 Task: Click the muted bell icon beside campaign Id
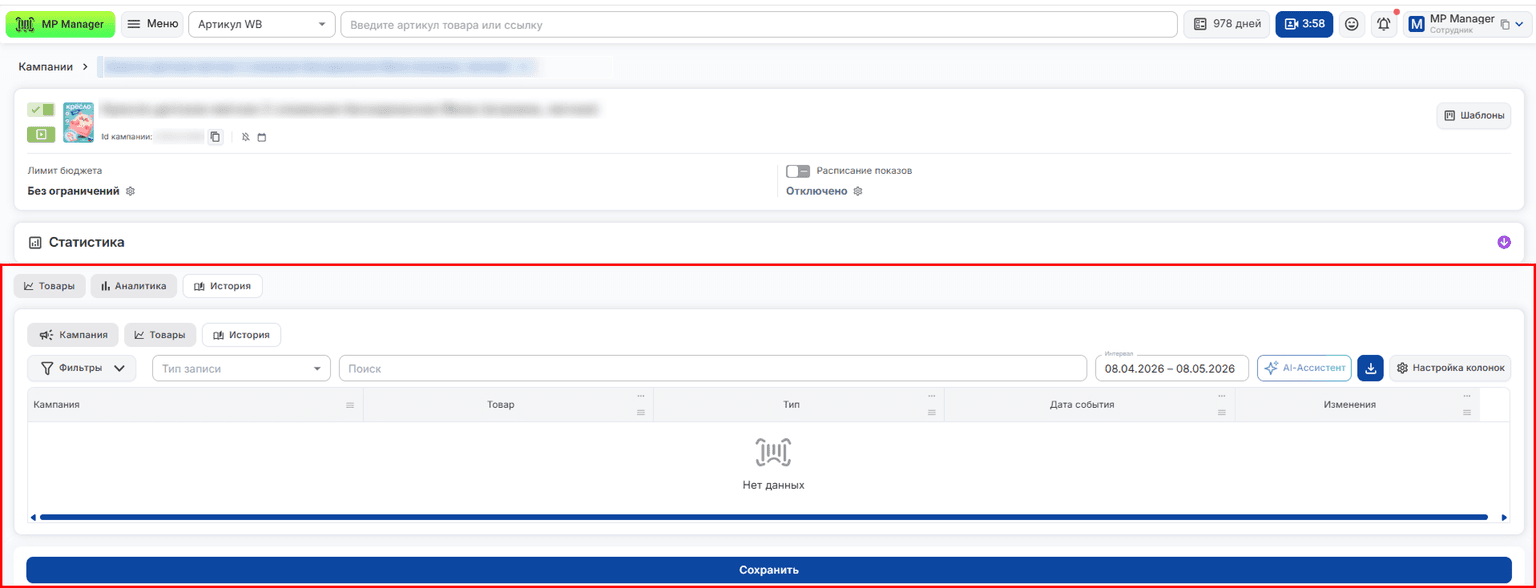coord(246,137)
